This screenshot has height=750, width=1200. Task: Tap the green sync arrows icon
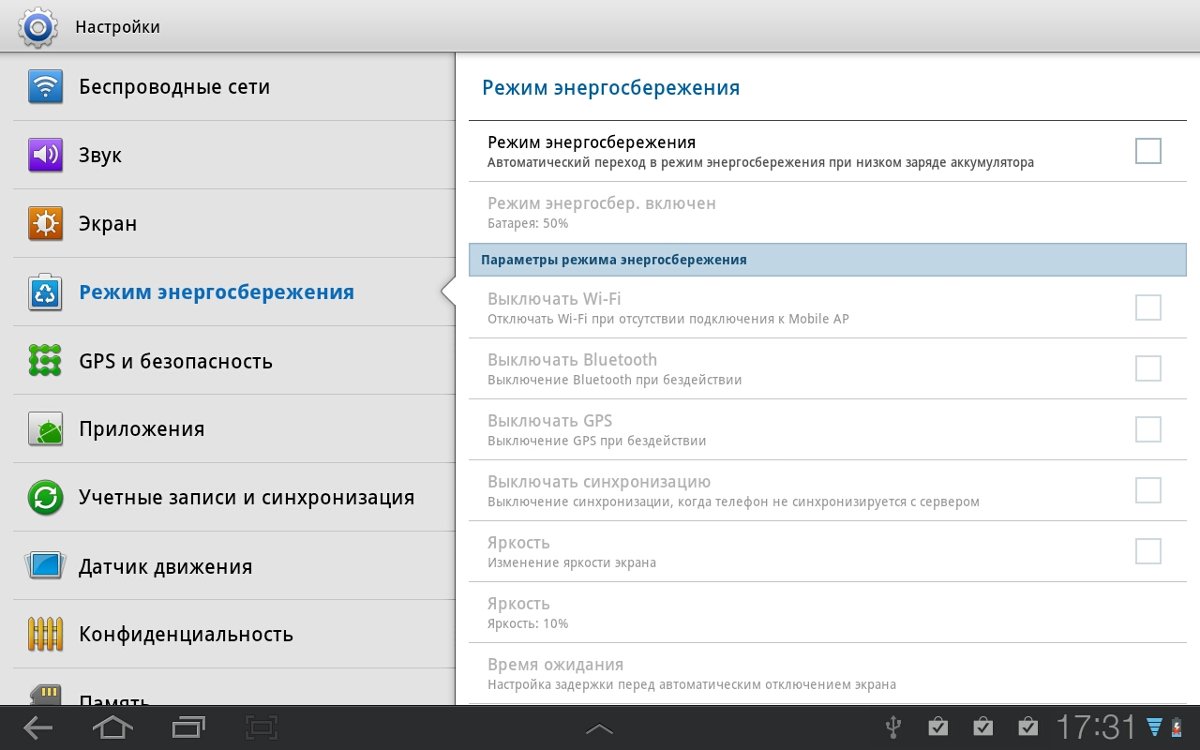tap(45, 497)
